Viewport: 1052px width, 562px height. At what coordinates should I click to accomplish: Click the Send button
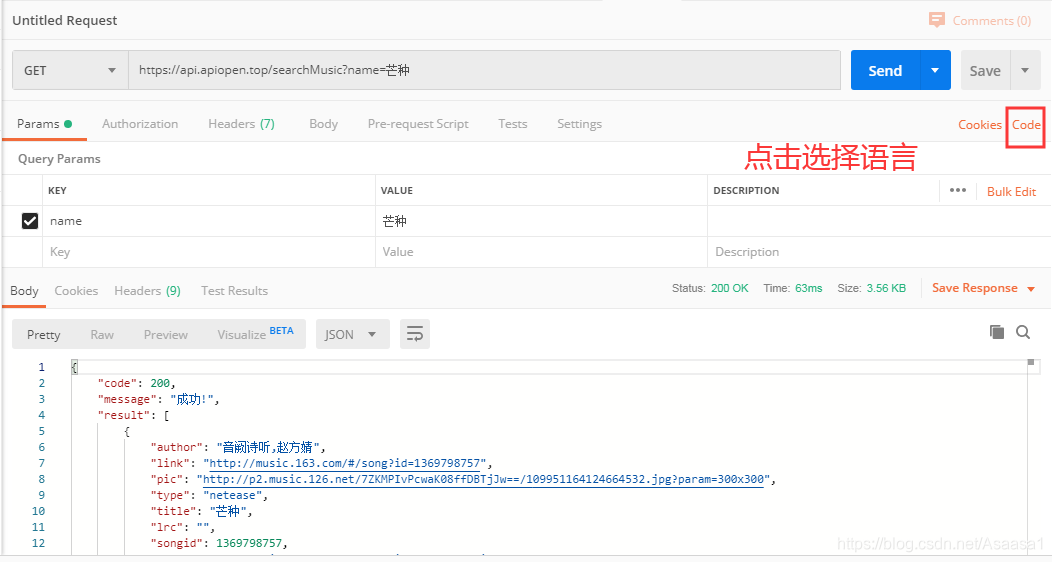[x=885, y=70]
